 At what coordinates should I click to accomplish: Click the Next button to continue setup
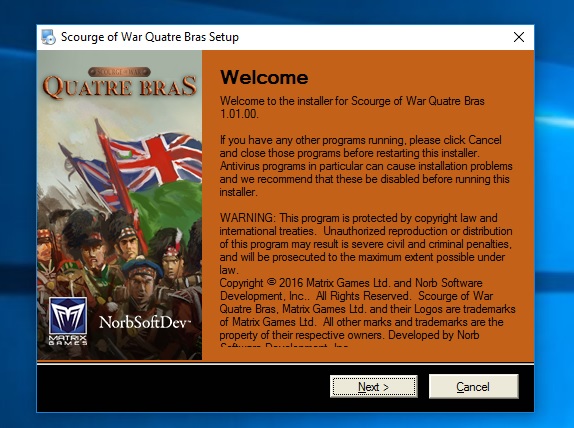click(x=373, y=386)
